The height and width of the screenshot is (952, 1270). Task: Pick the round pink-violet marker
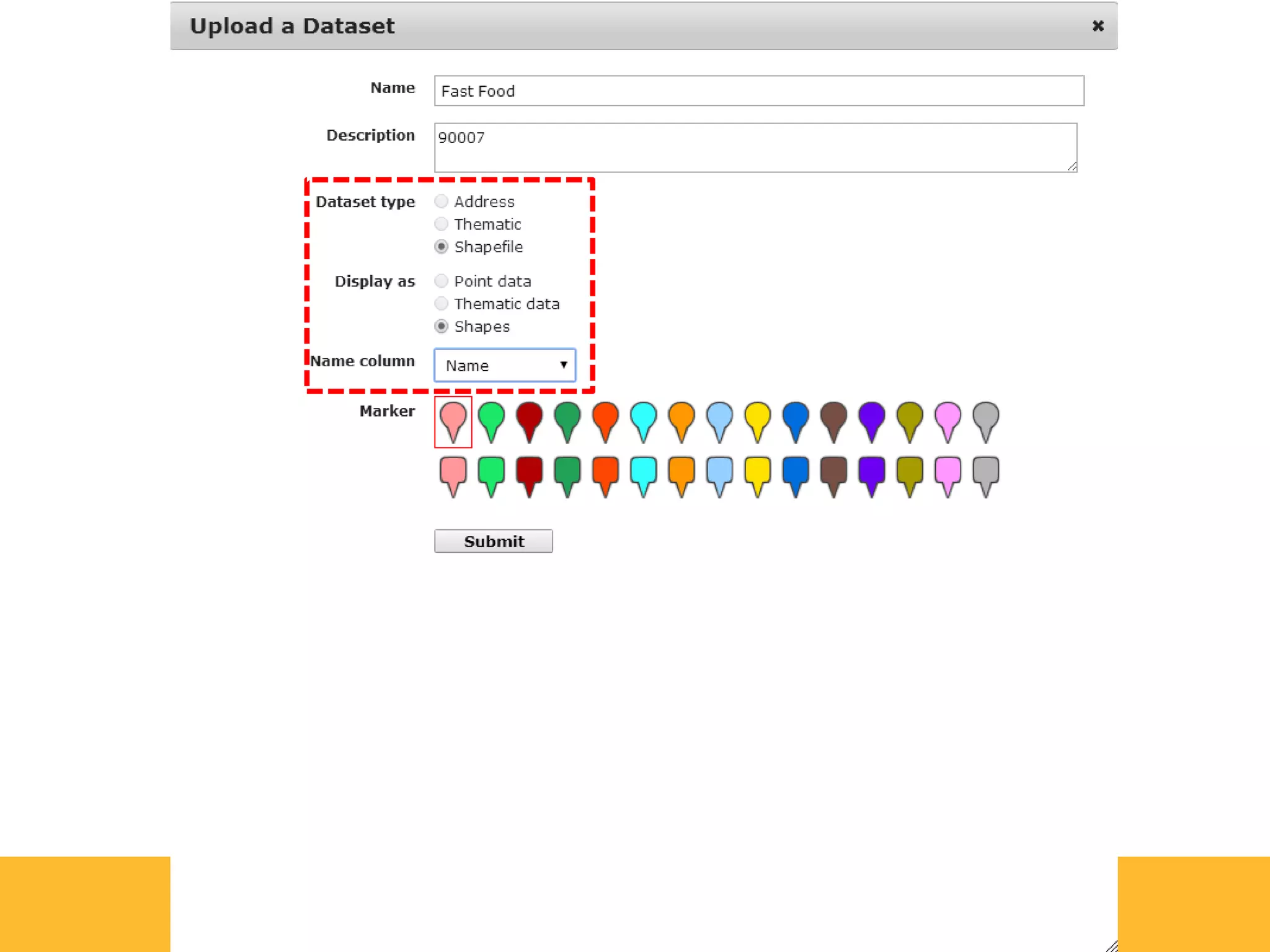[x=948, y=419]
